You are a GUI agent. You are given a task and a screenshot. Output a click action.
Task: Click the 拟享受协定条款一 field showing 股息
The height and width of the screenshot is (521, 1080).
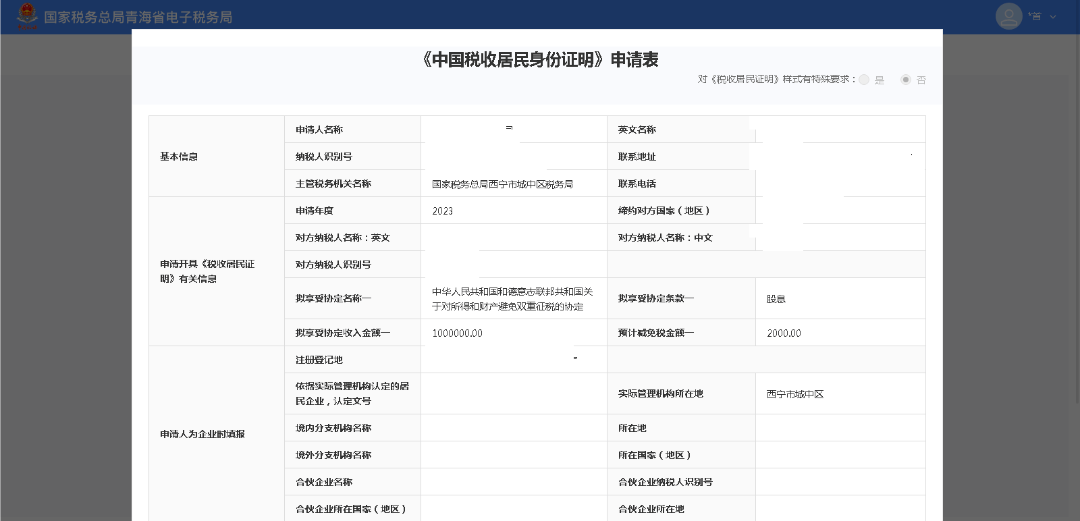tap(840, 298)
